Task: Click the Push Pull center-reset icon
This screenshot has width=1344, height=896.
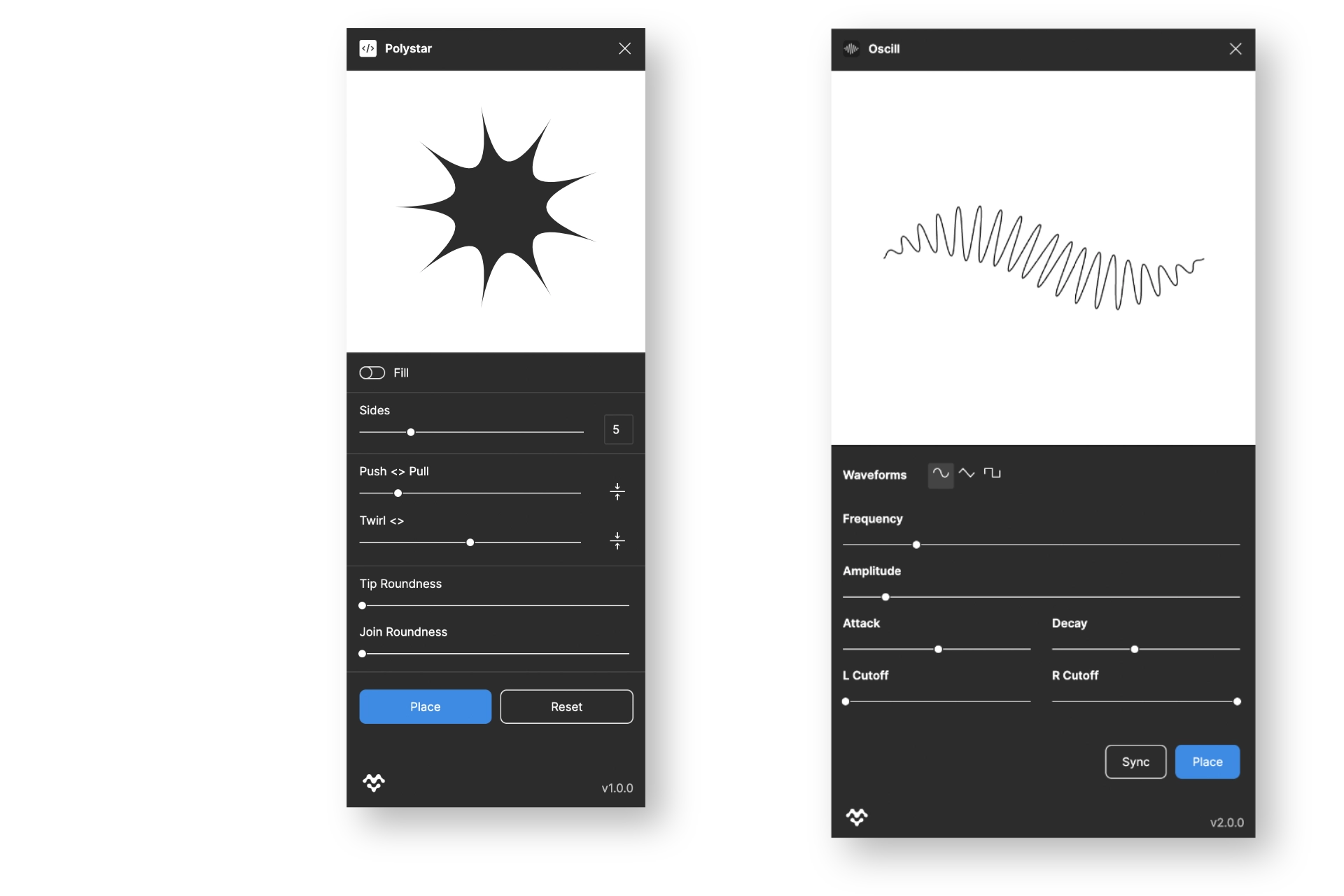Action: coord(617,491)
